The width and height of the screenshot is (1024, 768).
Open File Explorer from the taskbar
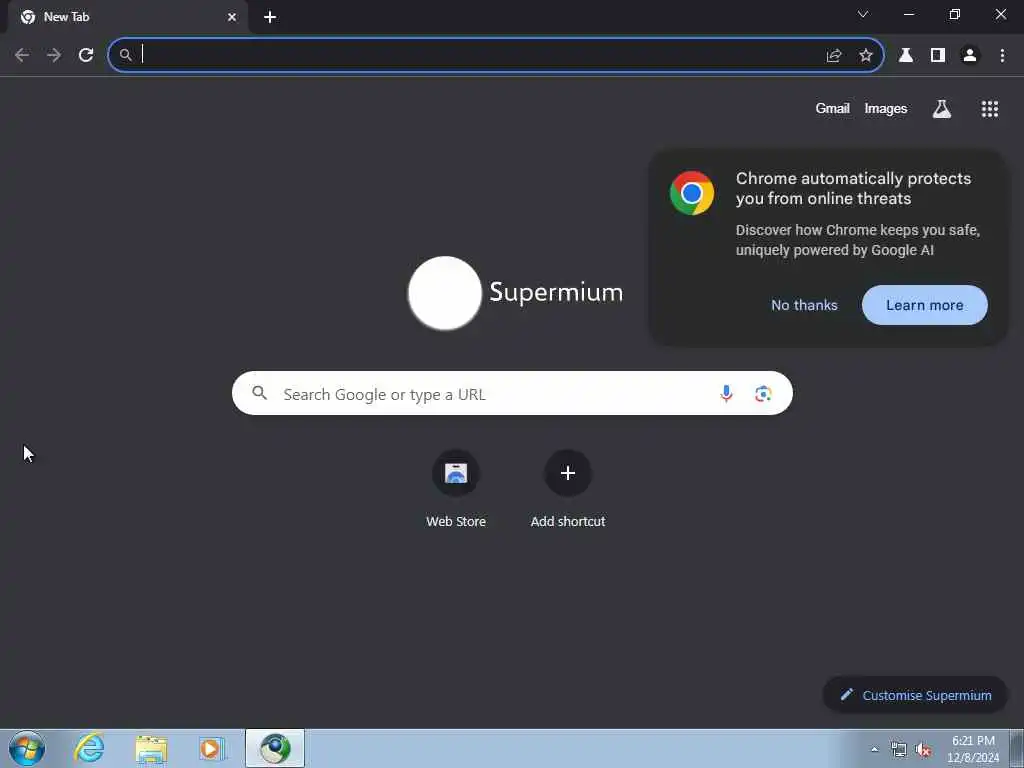[x=152, y=749]
